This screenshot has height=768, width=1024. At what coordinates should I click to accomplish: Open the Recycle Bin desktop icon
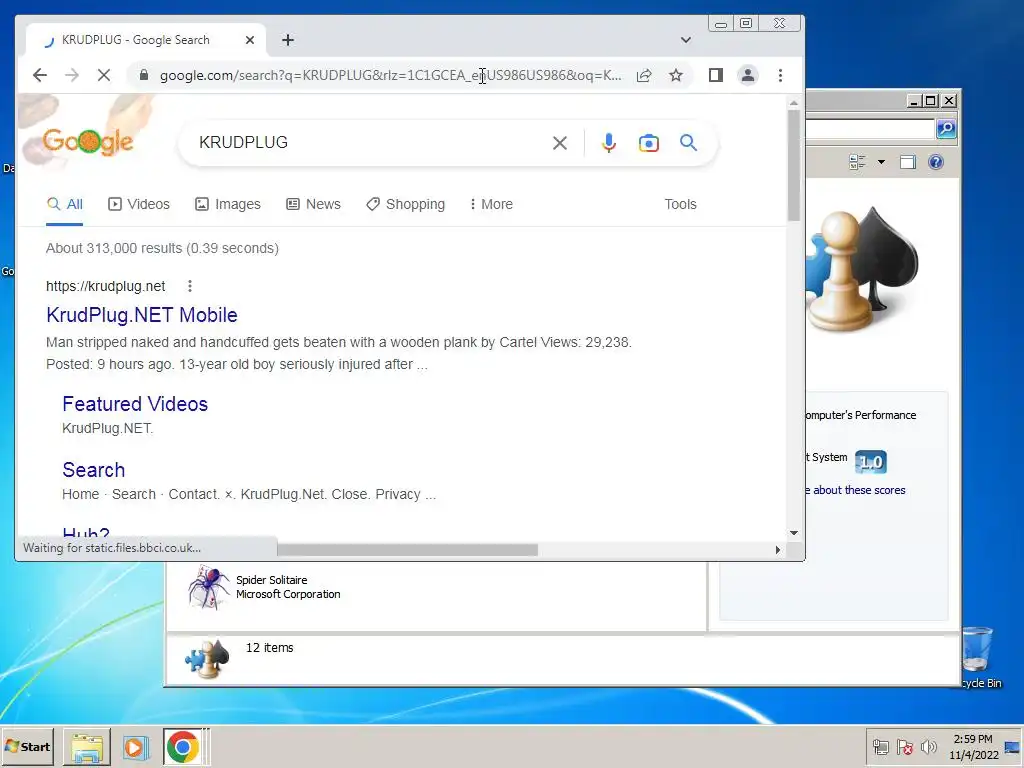pos(978,657)
